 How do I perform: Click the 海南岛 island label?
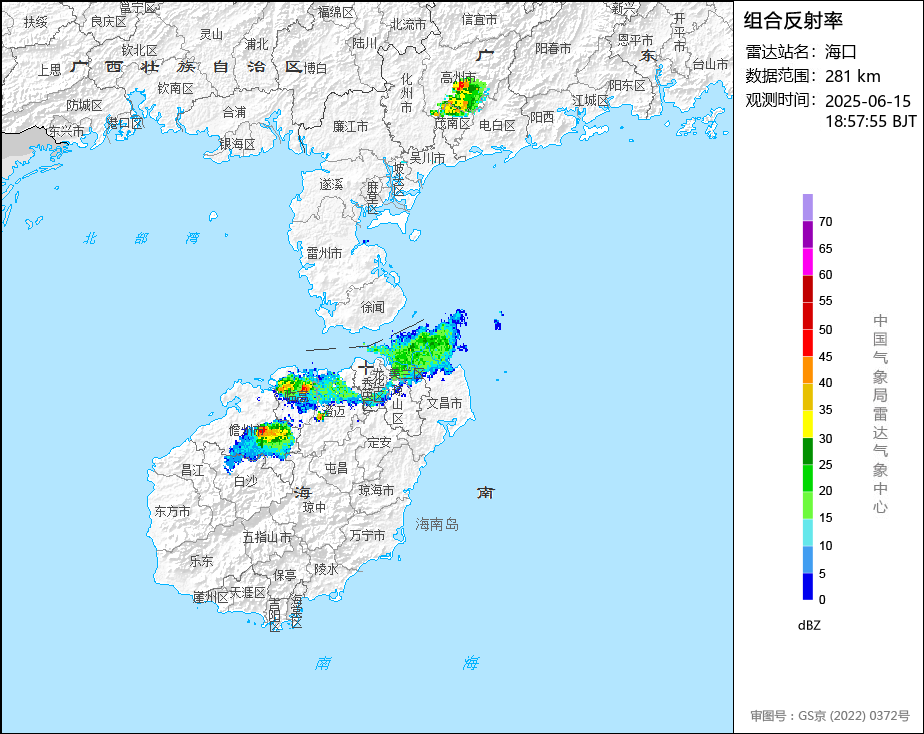tap(437, 524)
